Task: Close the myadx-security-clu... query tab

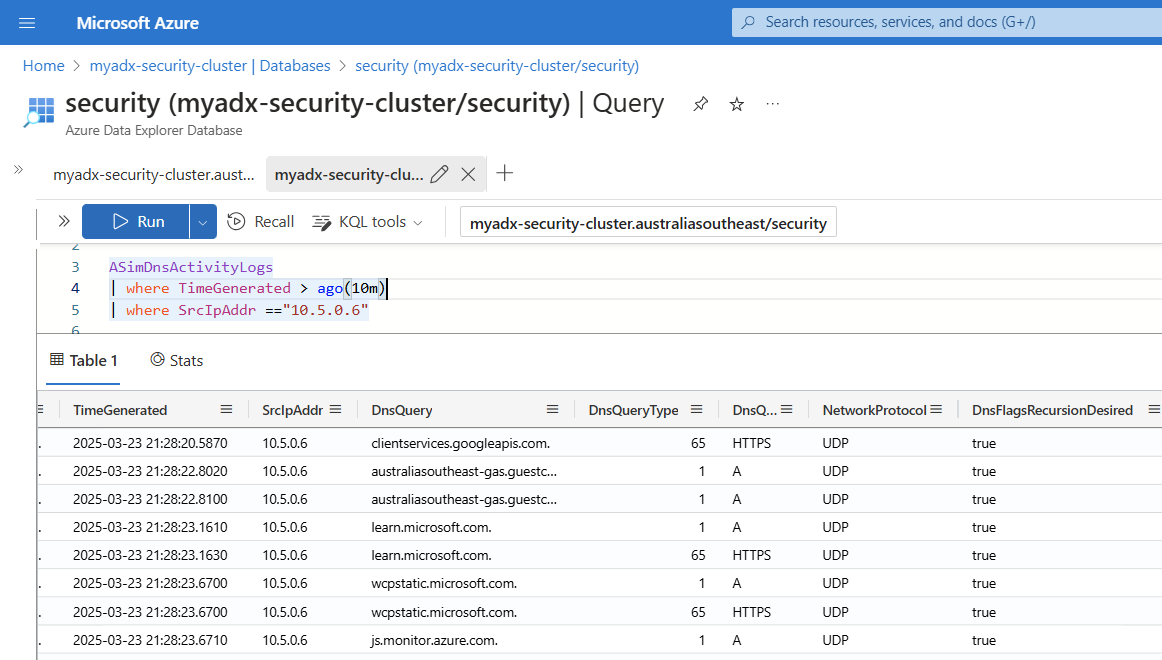Action: 468,174
